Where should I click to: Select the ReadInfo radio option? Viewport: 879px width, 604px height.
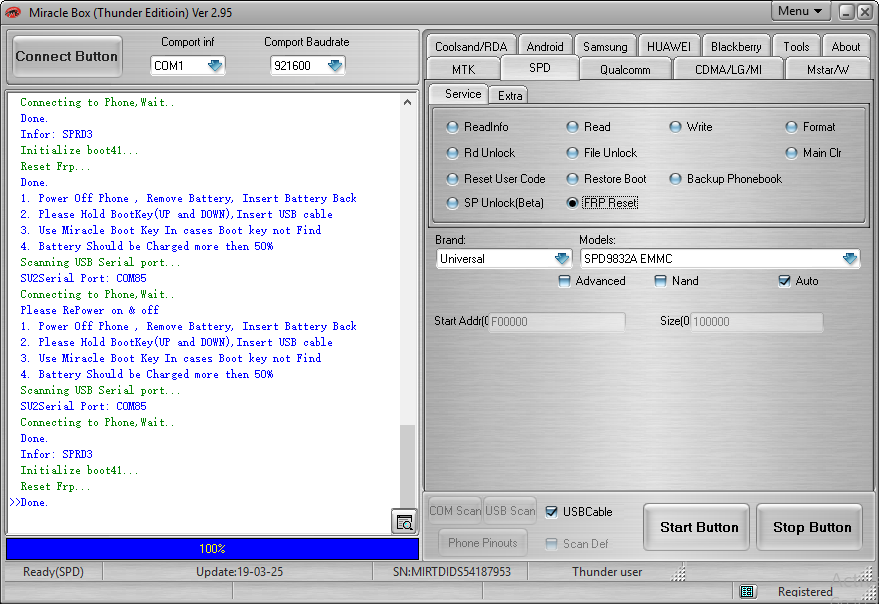coord(477,127)
